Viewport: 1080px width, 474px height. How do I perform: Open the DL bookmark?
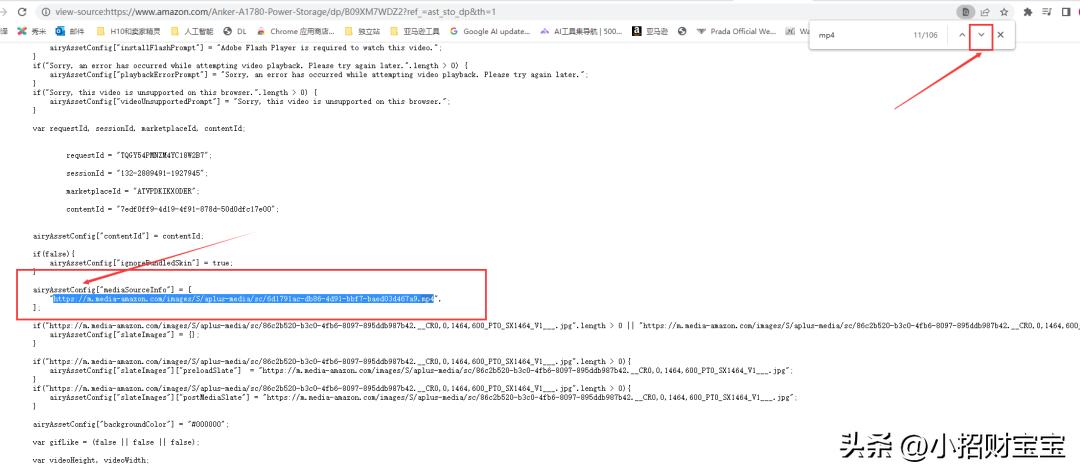[x=235, y=31]
